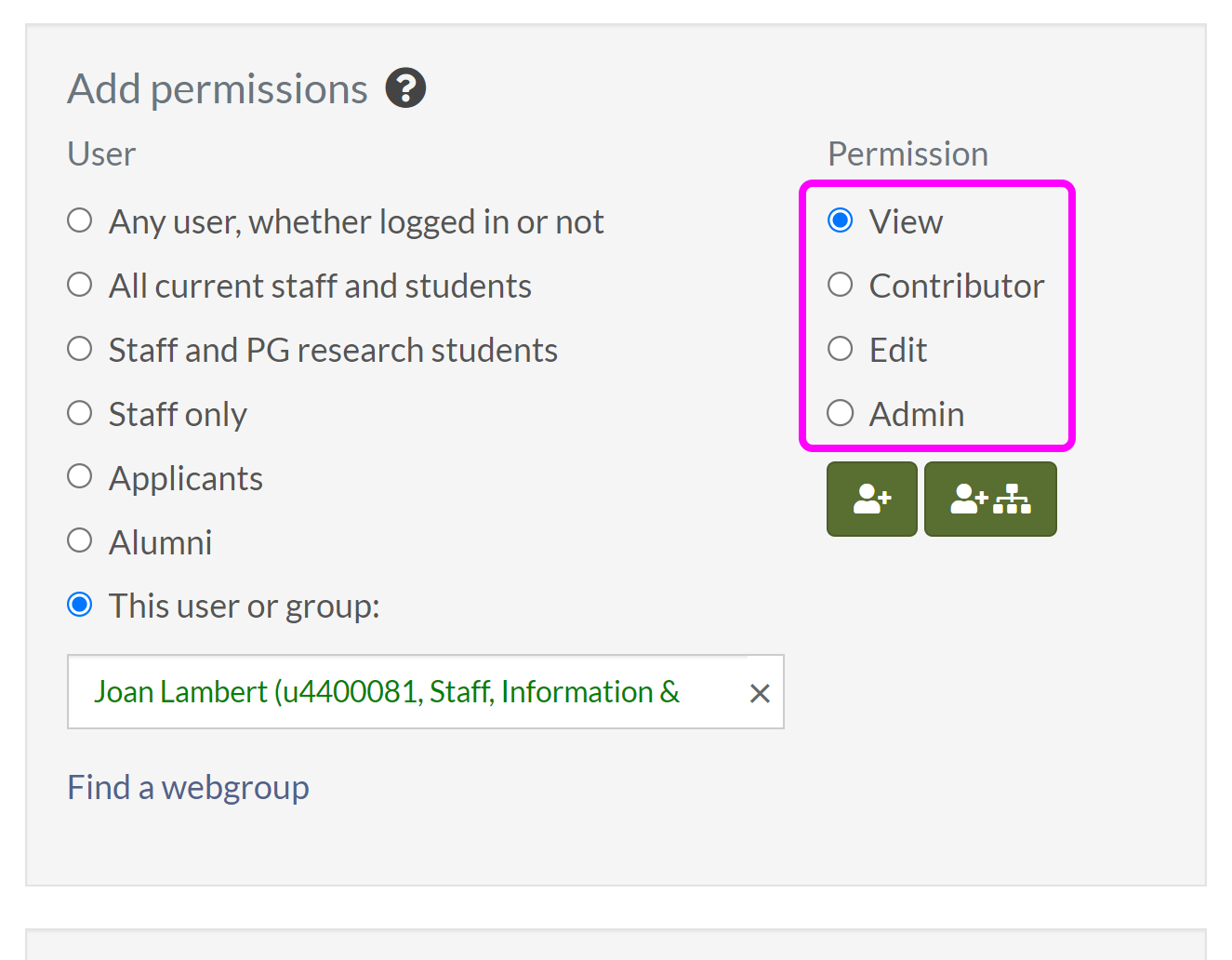Open the 'Find a webgroup' link

(x=188, y=787)
